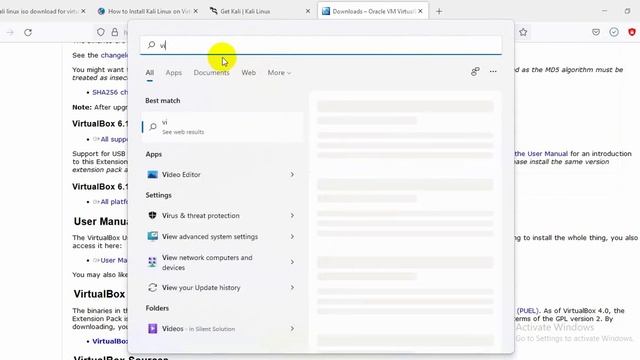Open the search options ellipsis menu
Viewport: 640px width, 360px height.
(493, 72)
